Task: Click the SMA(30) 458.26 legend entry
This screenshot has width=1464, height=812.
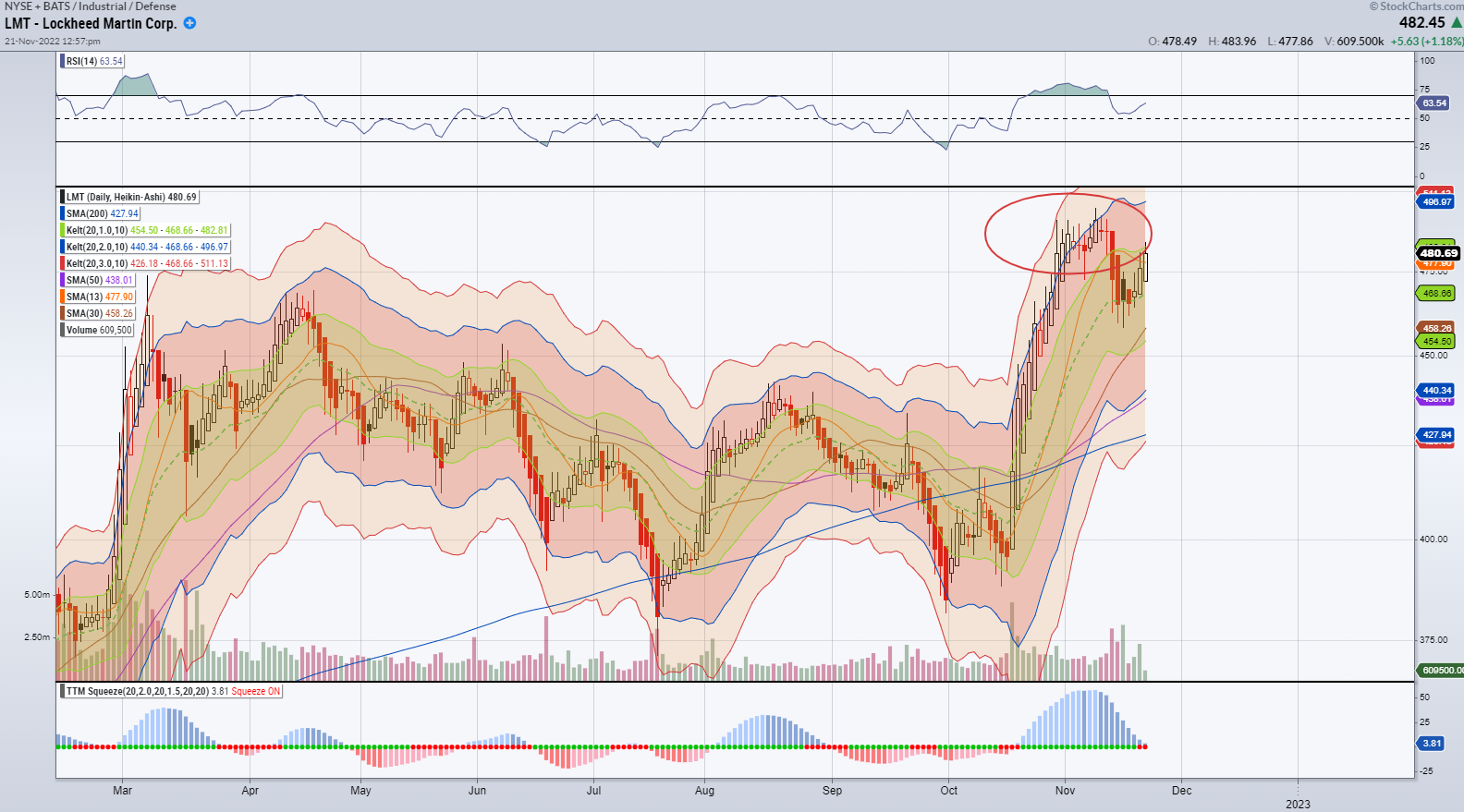Action: [99, 313]
